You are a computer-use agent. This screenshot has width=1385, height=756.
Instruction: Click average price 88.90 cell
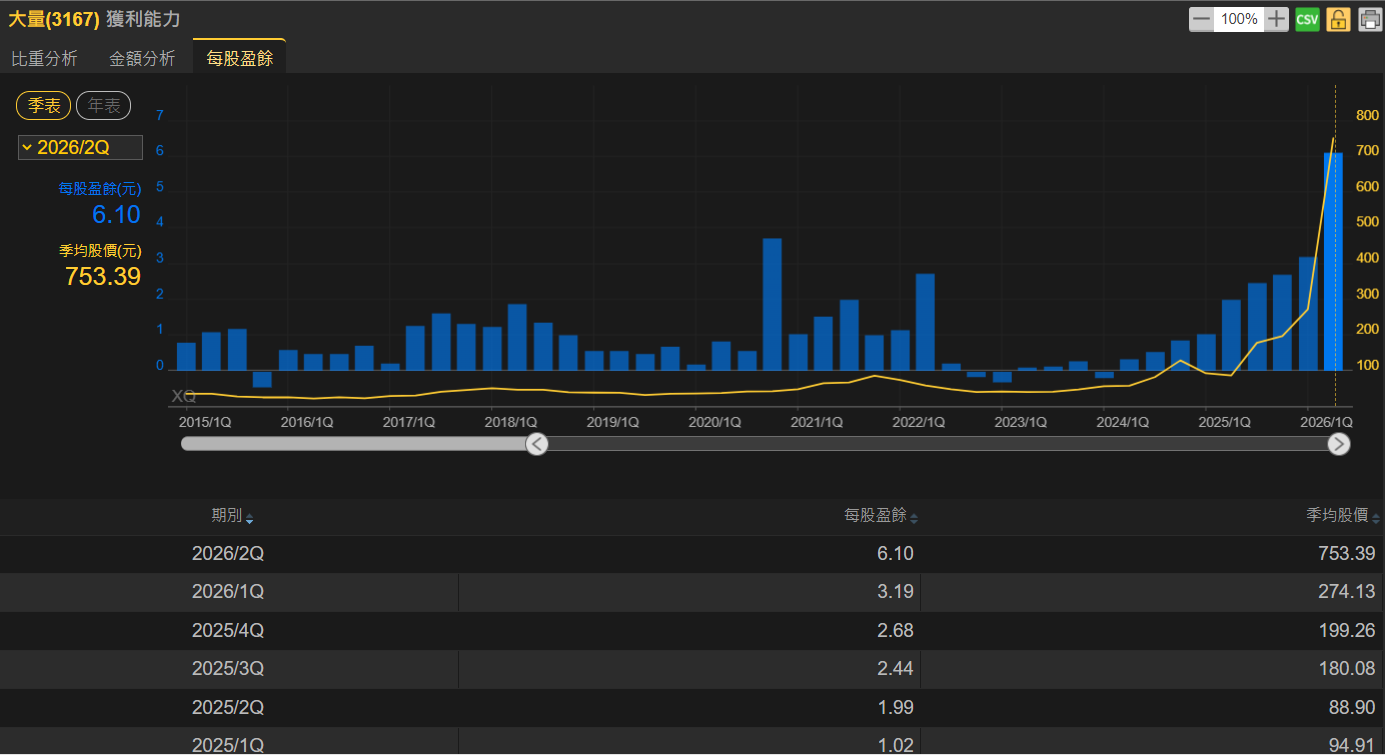[1354, 708]
